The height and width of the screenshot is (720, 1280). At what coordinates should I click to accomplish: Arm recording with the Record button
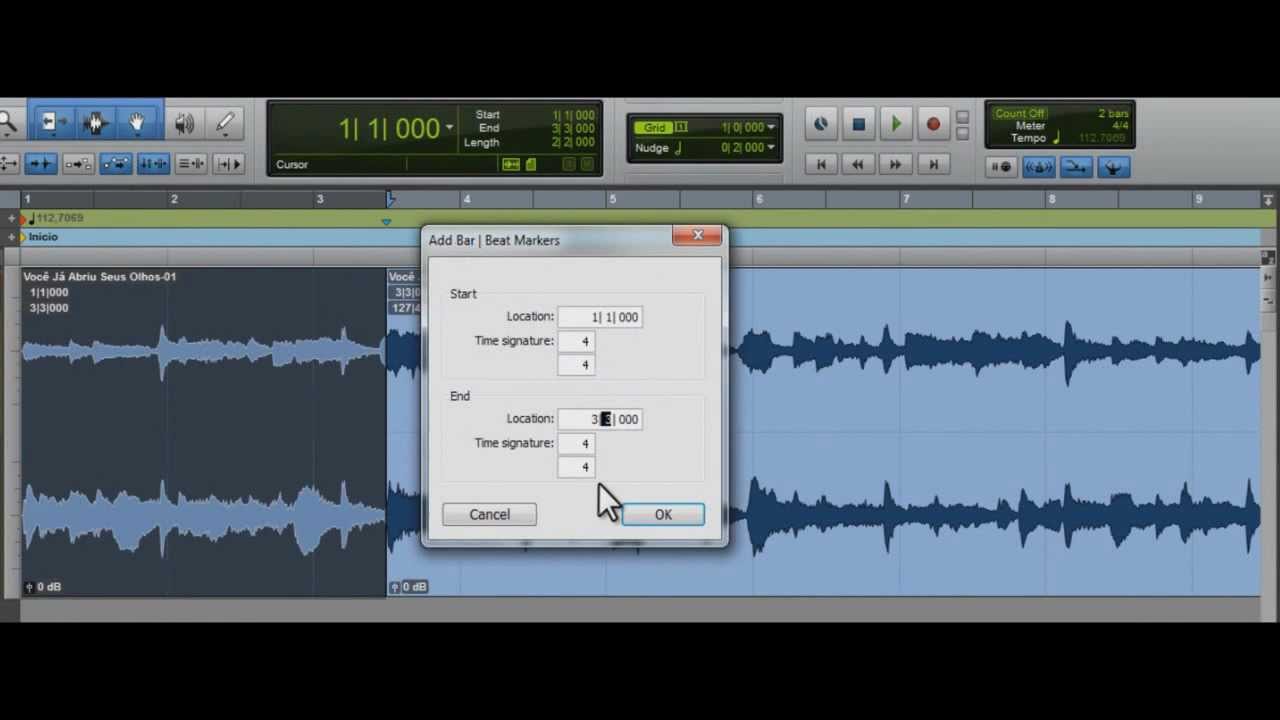pos(933,124)
